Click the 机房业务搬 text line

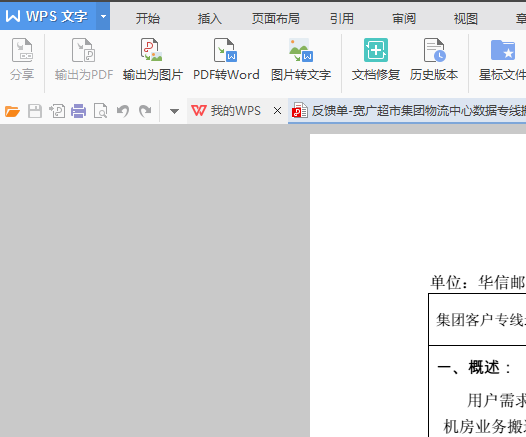pos(484,427)
